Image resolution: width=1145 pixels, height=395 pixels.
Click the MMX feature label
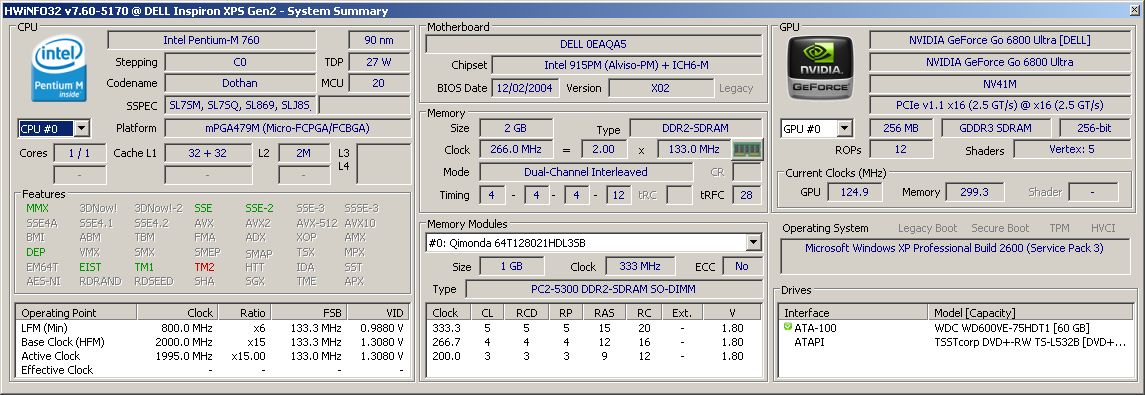[x=37, y=208]
